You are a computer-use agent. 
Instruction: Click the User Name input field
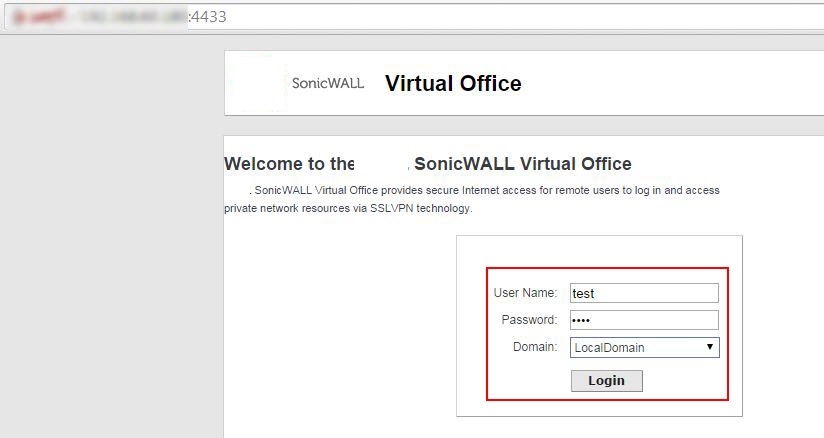644,293
